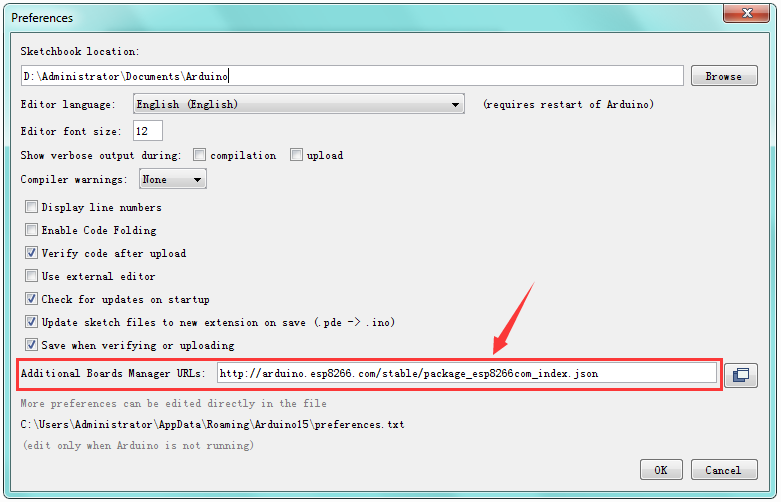Uncheck Verify code after upload

click(x=32, y=254)
